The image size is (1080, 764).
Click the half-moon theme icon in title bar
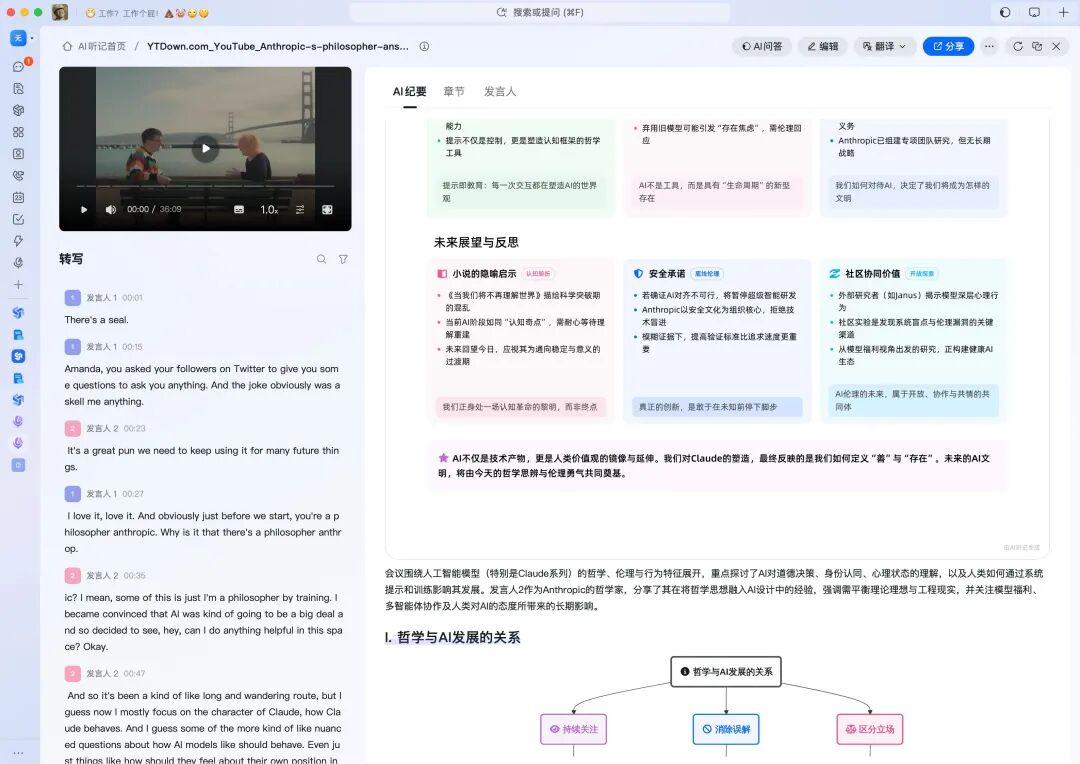click(x=1005, y=12)
